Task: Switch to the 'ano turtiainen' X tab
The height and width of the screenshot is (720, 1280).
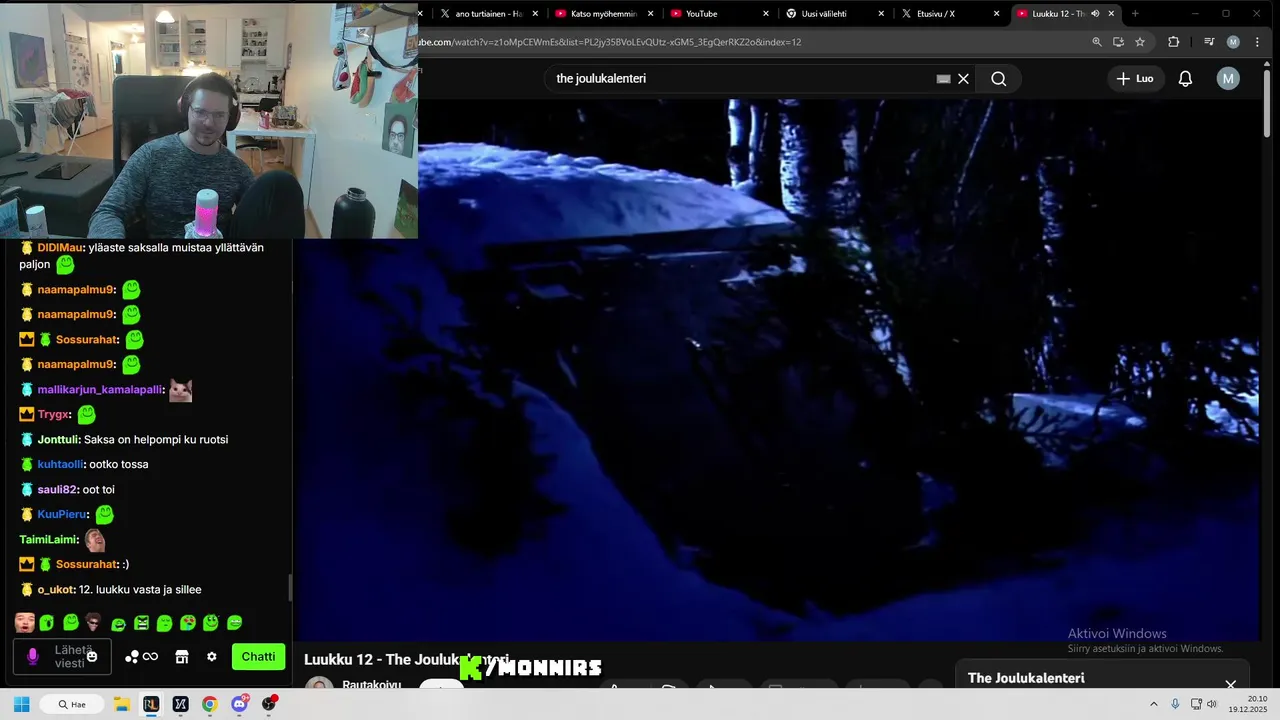Action: point(488,14)
